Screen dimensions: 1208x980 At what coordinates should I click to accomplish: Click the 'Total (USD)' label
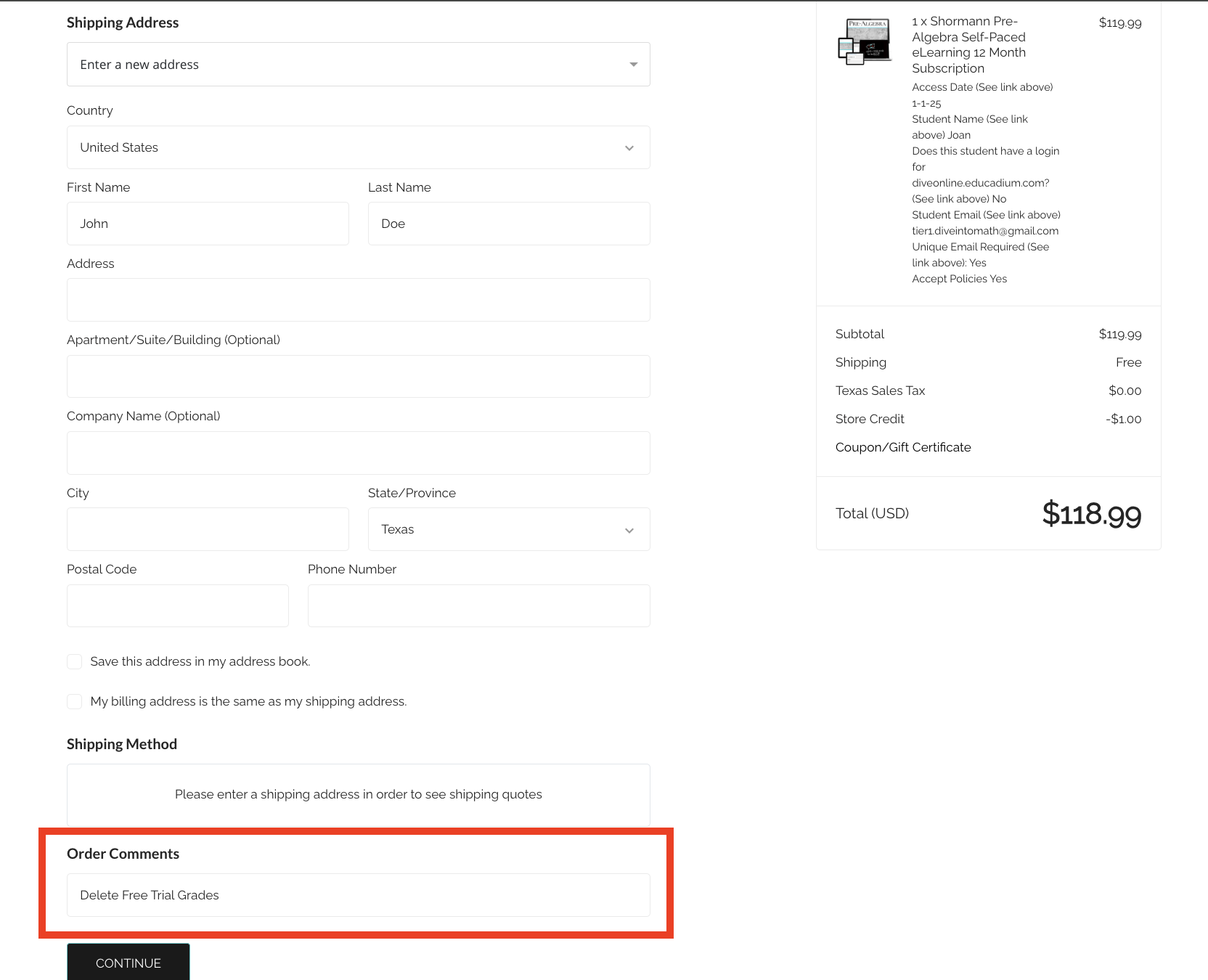click(872, 513)
